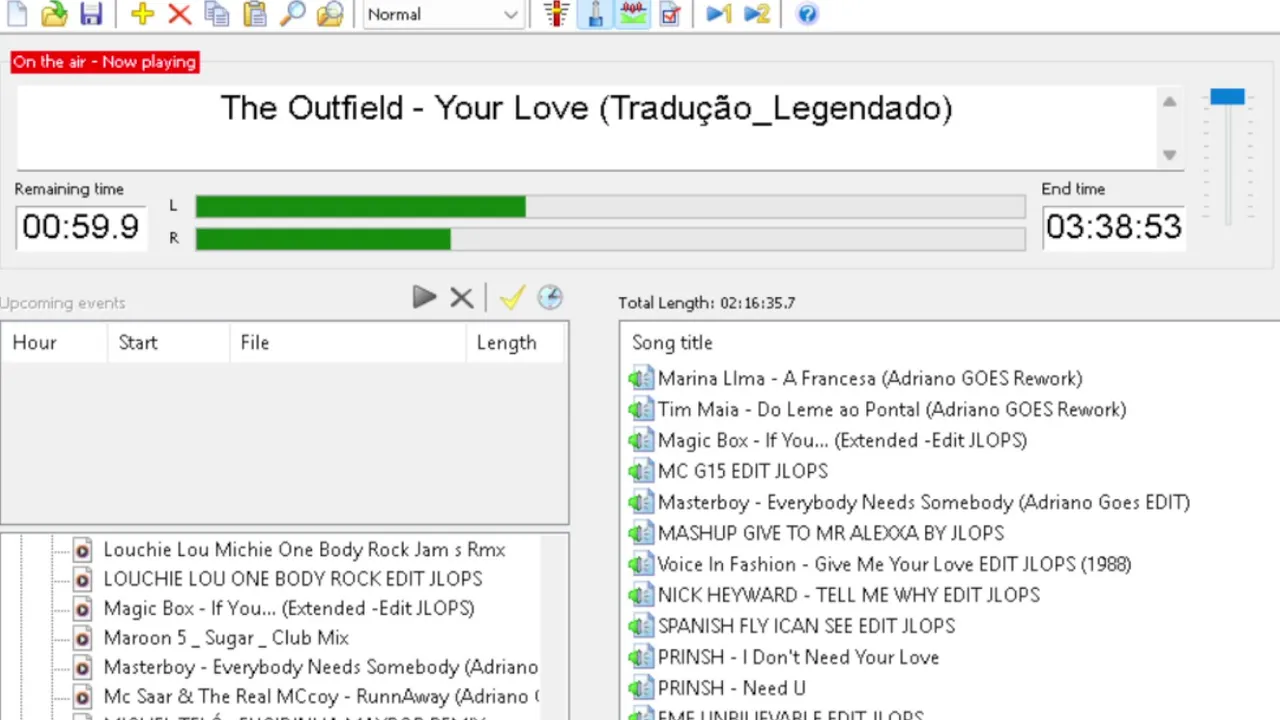The image size is (1280, 720).
Task: Sort events by Hour column
Action: click(55, 342)
